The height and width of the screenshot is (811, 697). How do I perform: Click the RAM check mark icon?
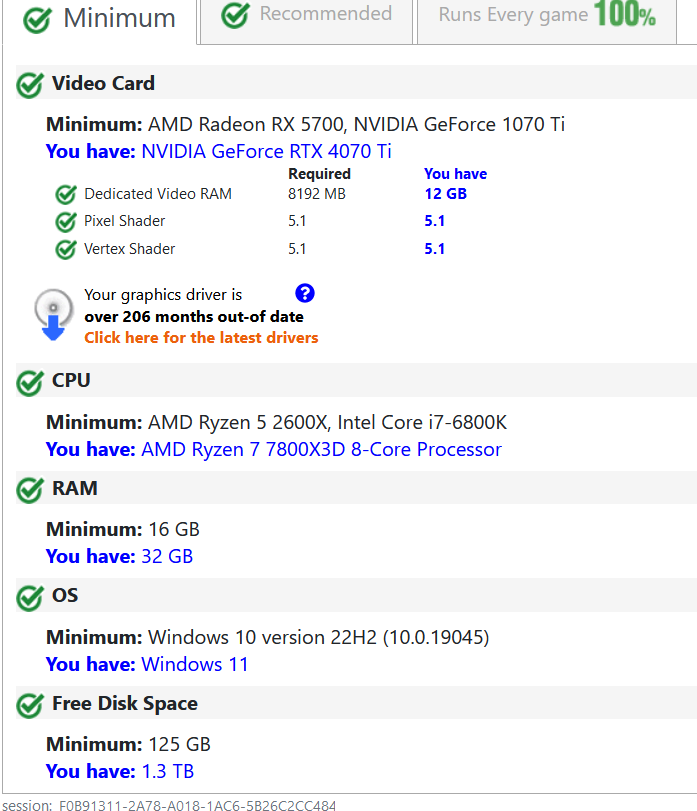[30, 489]
